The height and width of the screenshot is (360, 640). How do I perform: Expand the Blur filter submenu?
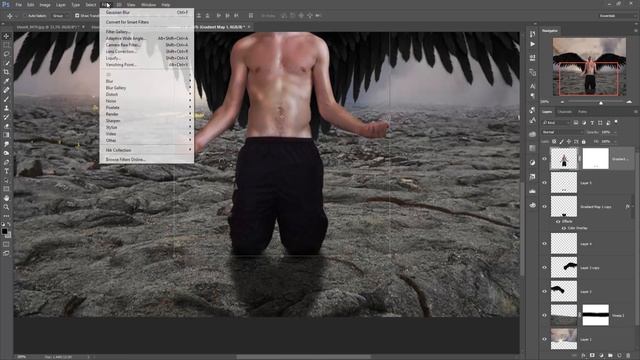[x=147, y=81]
